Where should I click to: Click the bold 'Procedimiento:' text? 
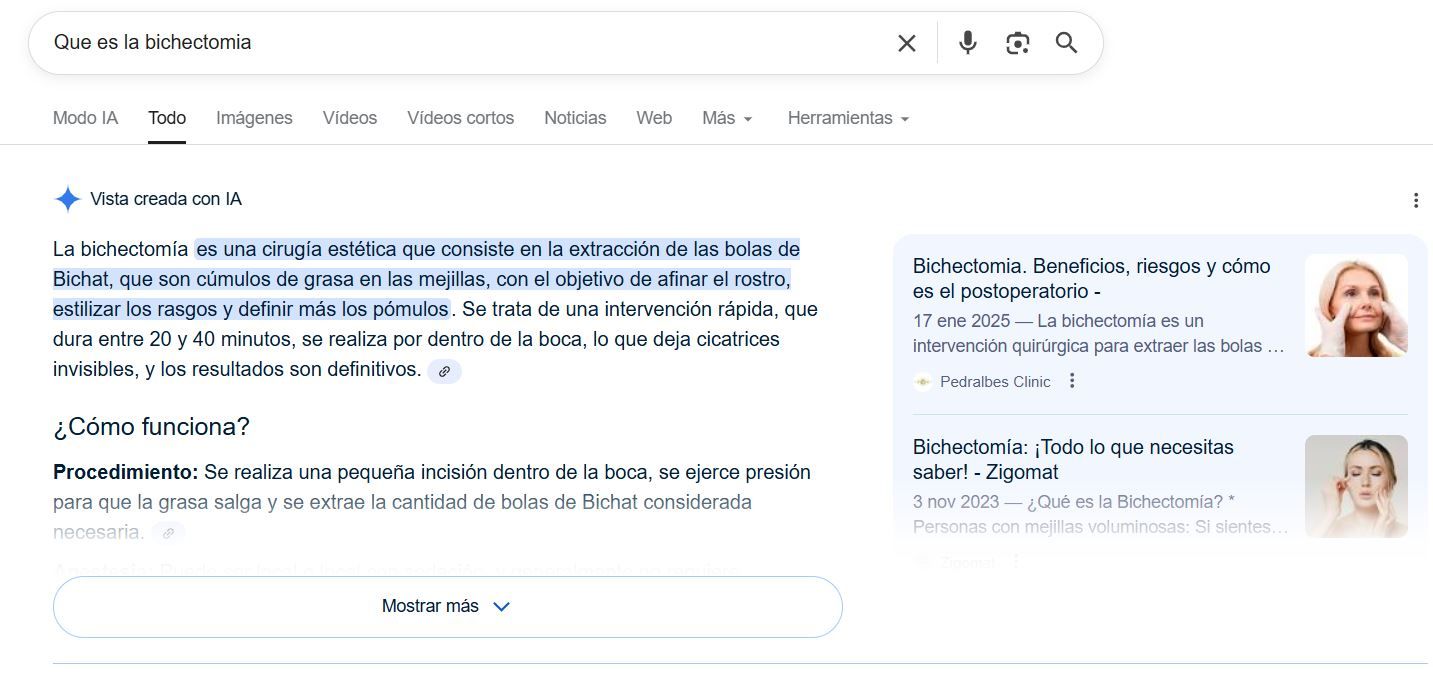(126, 472)
